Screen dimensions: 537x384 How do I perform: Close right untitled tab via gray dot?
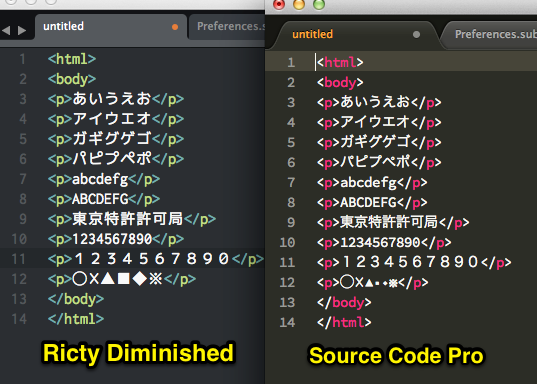click(x=416, y=35)
